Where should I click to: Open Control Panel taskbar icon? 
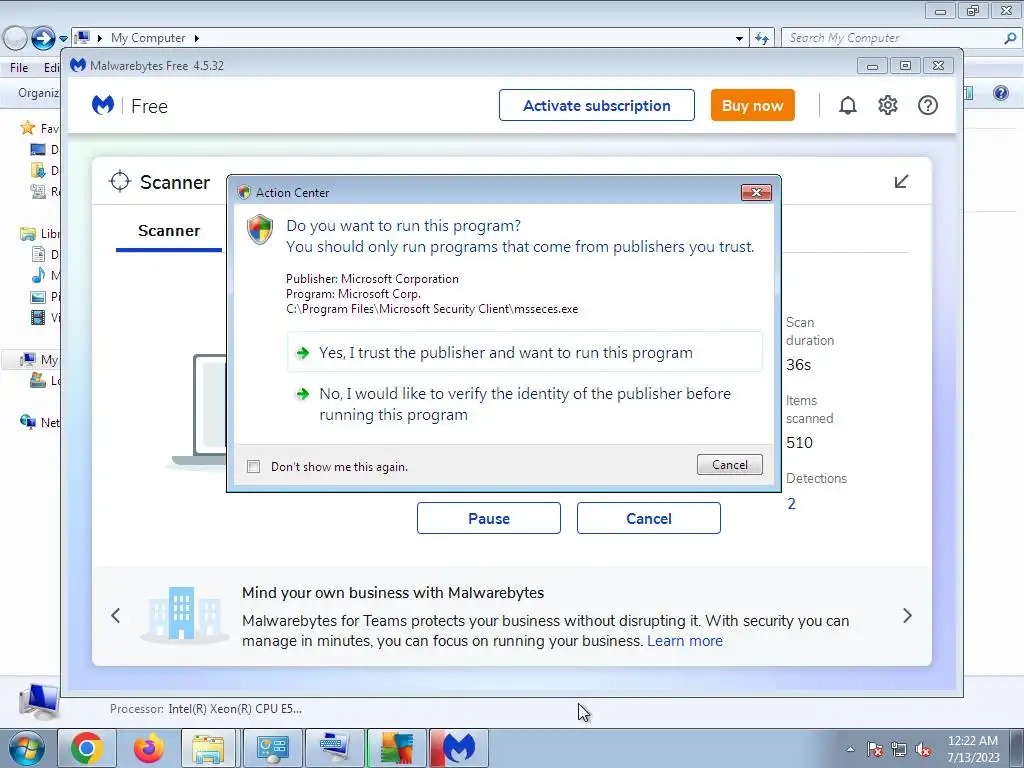pyautogui.click(x=272, y=748)
